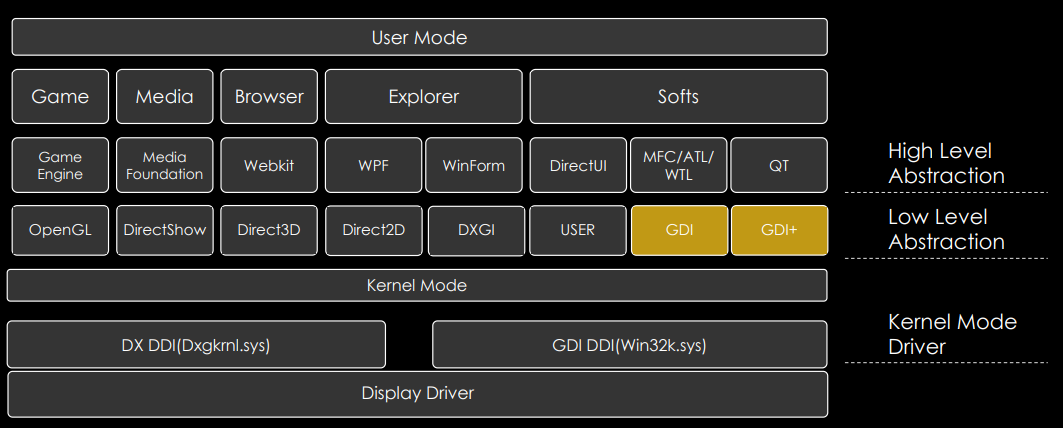Image resolution: width=1063 pixels, height=428 pixels.
Task: Select the OpenGL block
Action: click(60, 230)
